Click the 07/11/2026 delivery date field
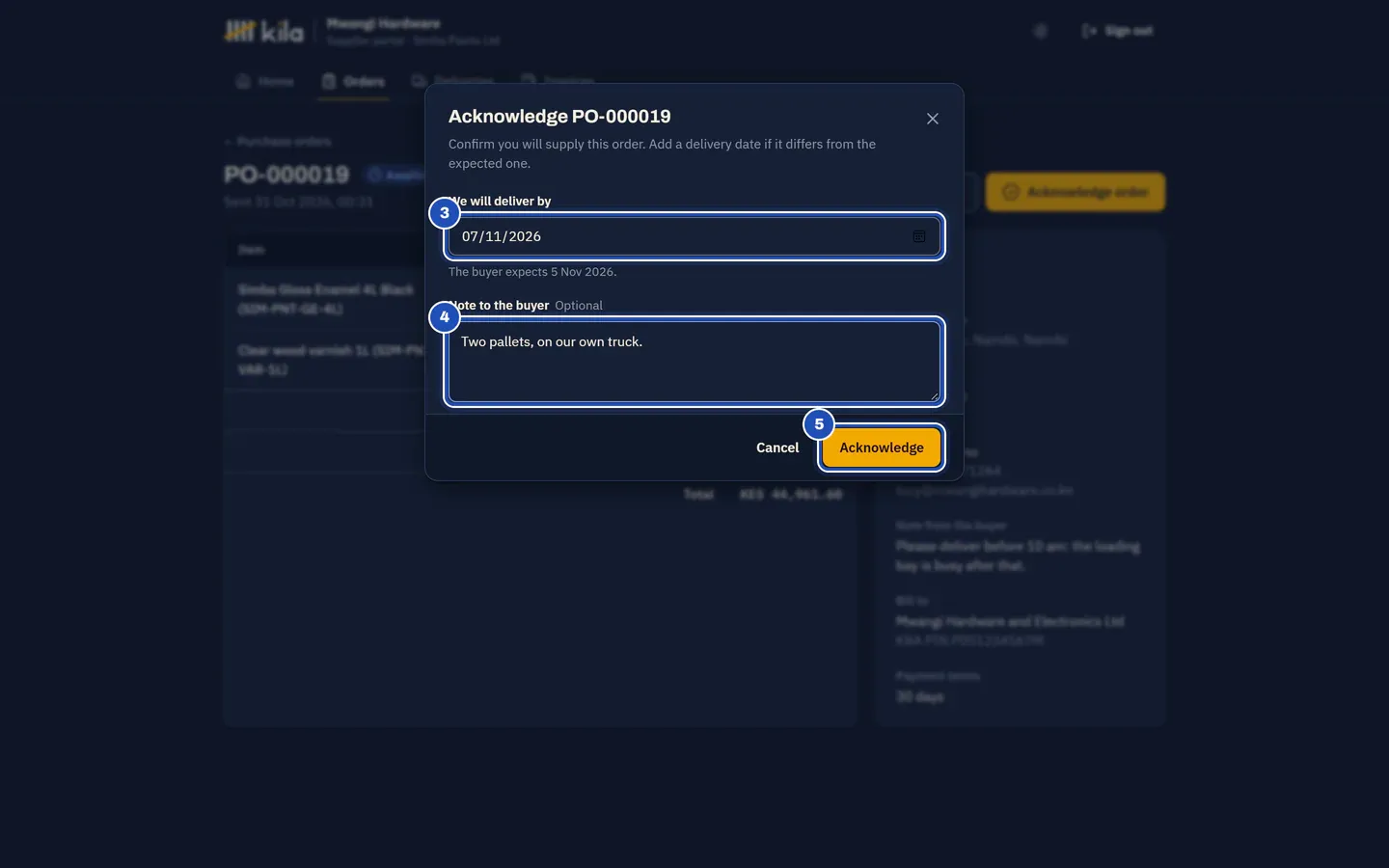The width and height of the screenshot is (1389, 868). [x=694, y=236]
